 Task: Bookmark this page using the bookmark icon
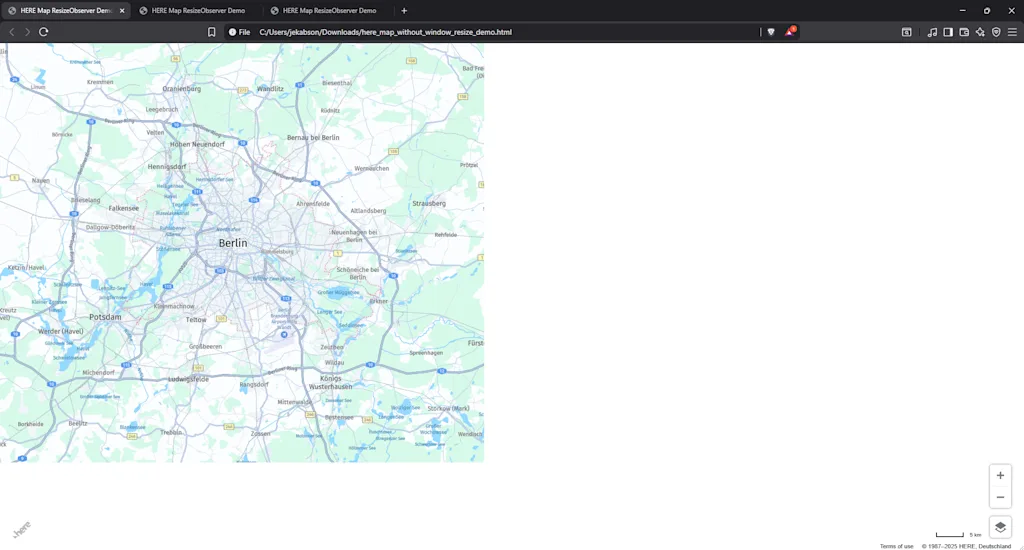click(212, 32)
